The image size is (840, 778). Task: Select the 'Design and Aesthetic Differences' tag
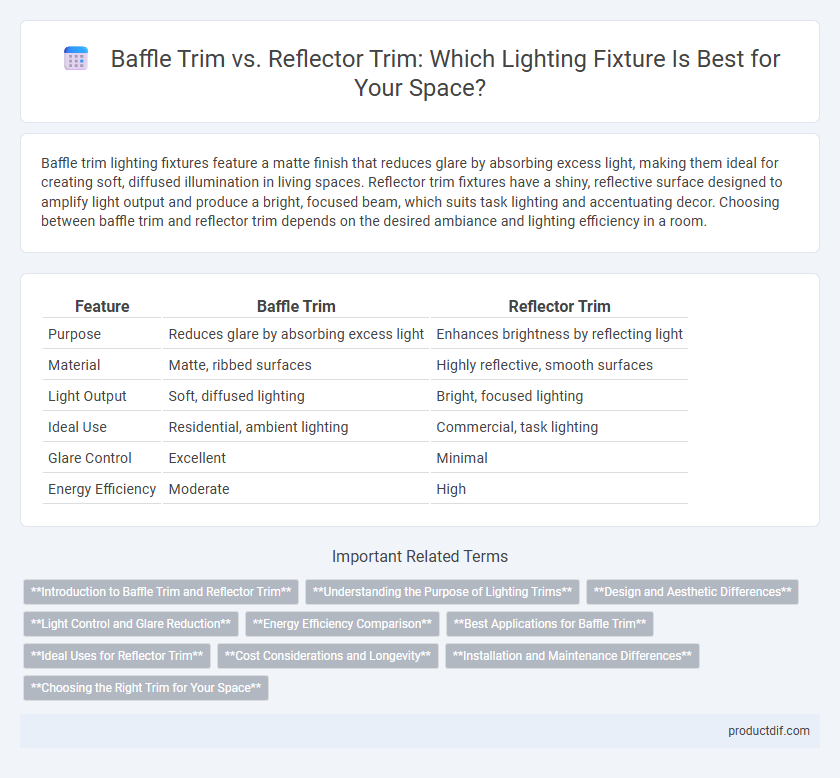point(692,592)
